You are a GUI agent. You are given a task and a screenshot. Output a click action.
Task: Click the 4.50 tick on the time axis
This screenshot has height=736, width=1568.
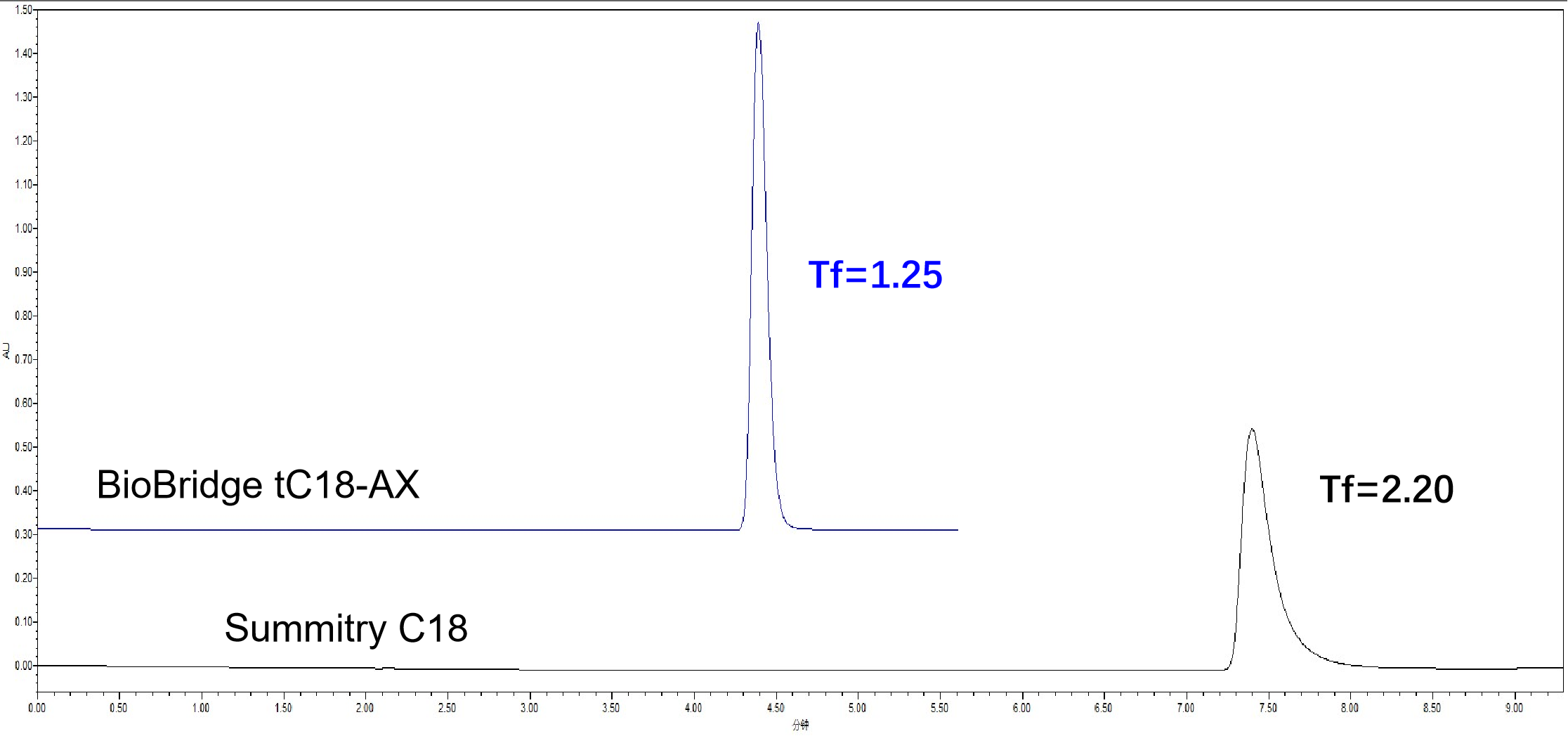(x=776, y=708)
